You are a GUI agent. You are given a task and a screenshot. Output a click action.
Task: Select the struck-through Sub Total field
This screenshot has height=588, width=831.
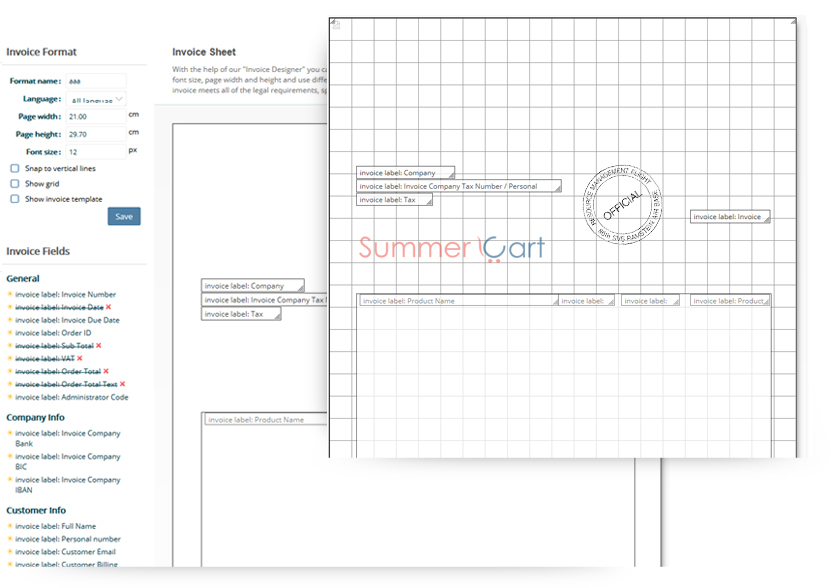pyautogui.click(x=54, y=346)
